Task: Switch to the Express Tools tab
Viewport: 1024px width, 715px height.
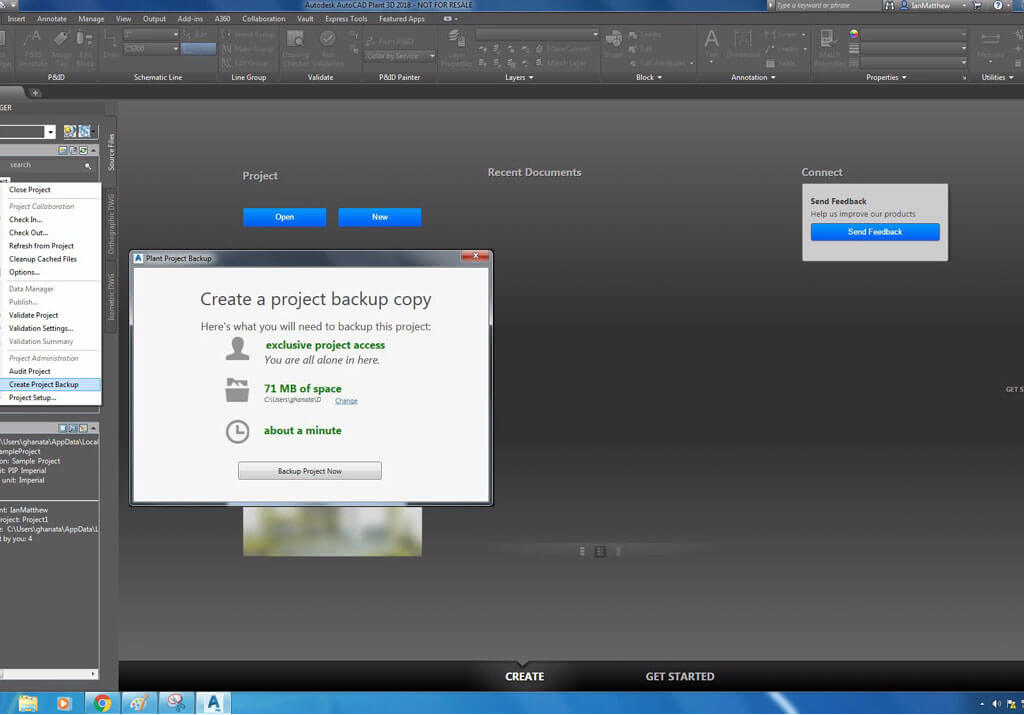Action: tap(346, 19)
